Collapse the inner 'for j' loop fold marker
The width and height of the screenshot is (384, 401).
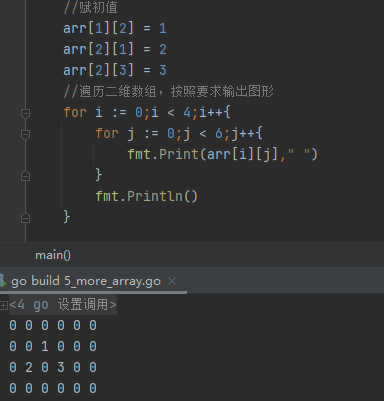point(25,135)
